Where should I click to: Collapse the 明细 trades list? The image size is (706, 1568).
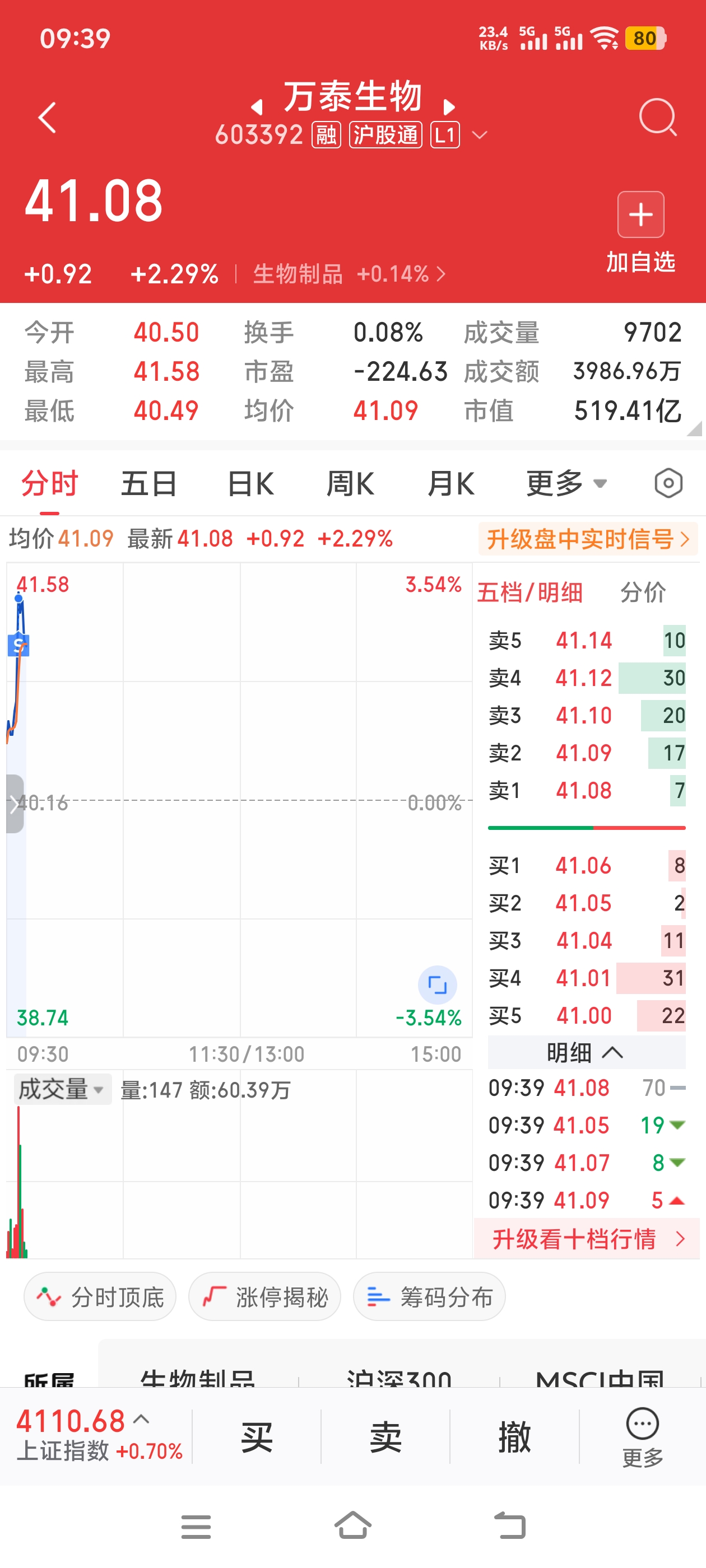586,1052
